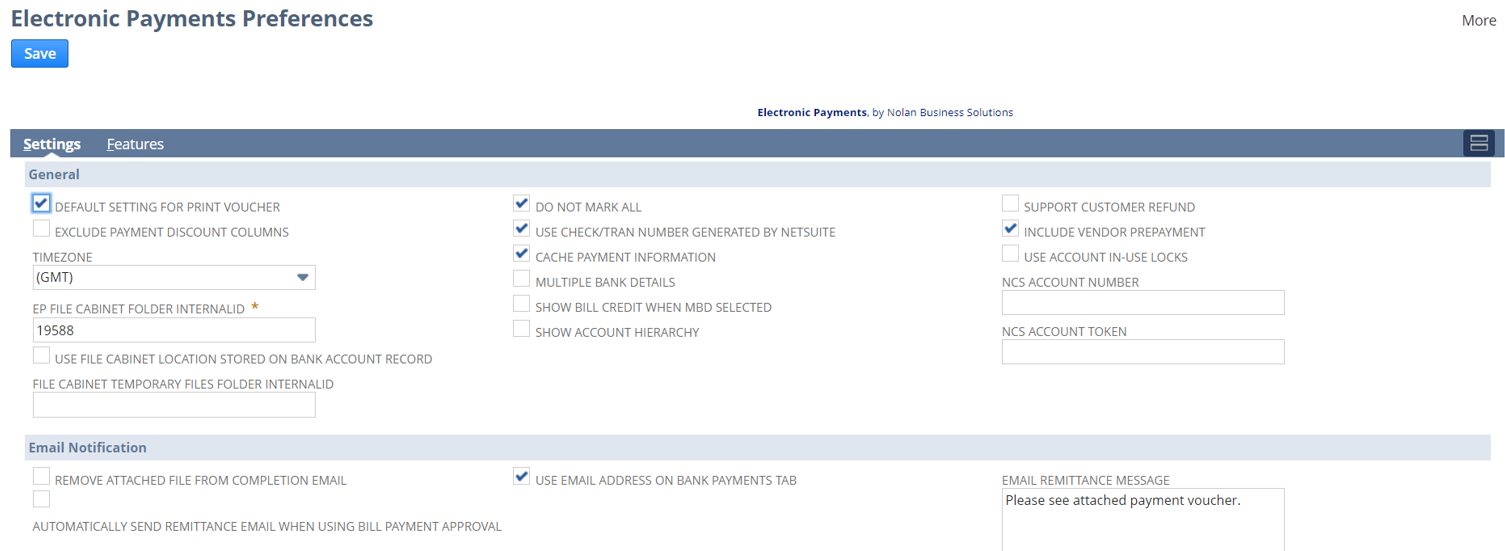Click the NCS Account Token field
Viewport: 1505px width, 551px height.
tap(1143, 352)
